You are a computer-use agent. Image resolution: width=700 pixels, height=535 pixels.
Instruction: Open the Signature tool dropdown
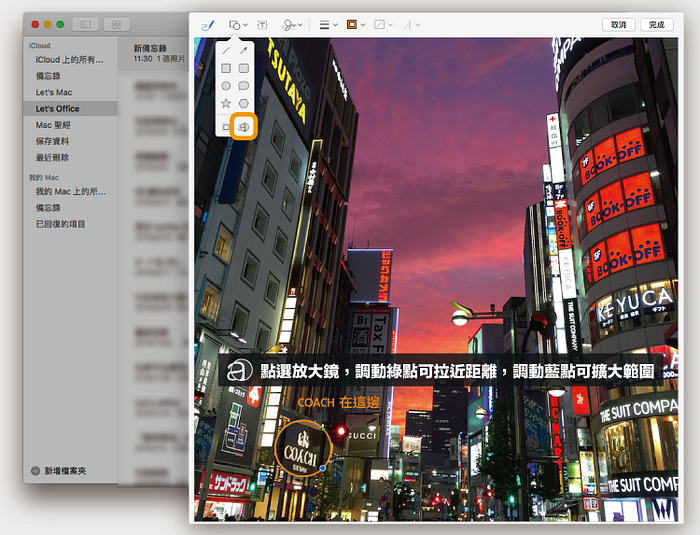click(292, 25)
